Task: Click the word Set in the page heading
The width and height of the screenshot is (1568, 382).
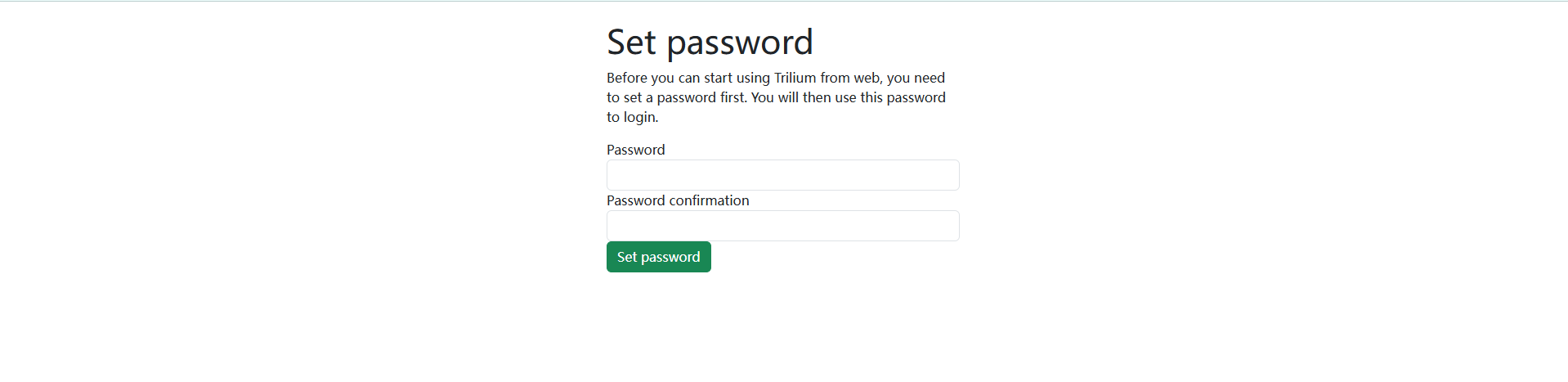Action: tap(631, 43)
